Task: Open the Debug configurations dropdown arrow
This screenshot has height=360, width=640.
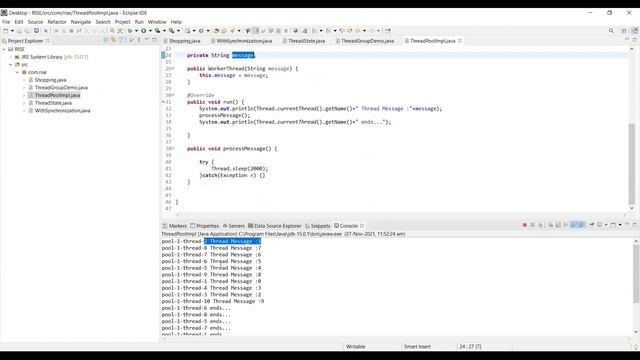Action: coord(136,31)
